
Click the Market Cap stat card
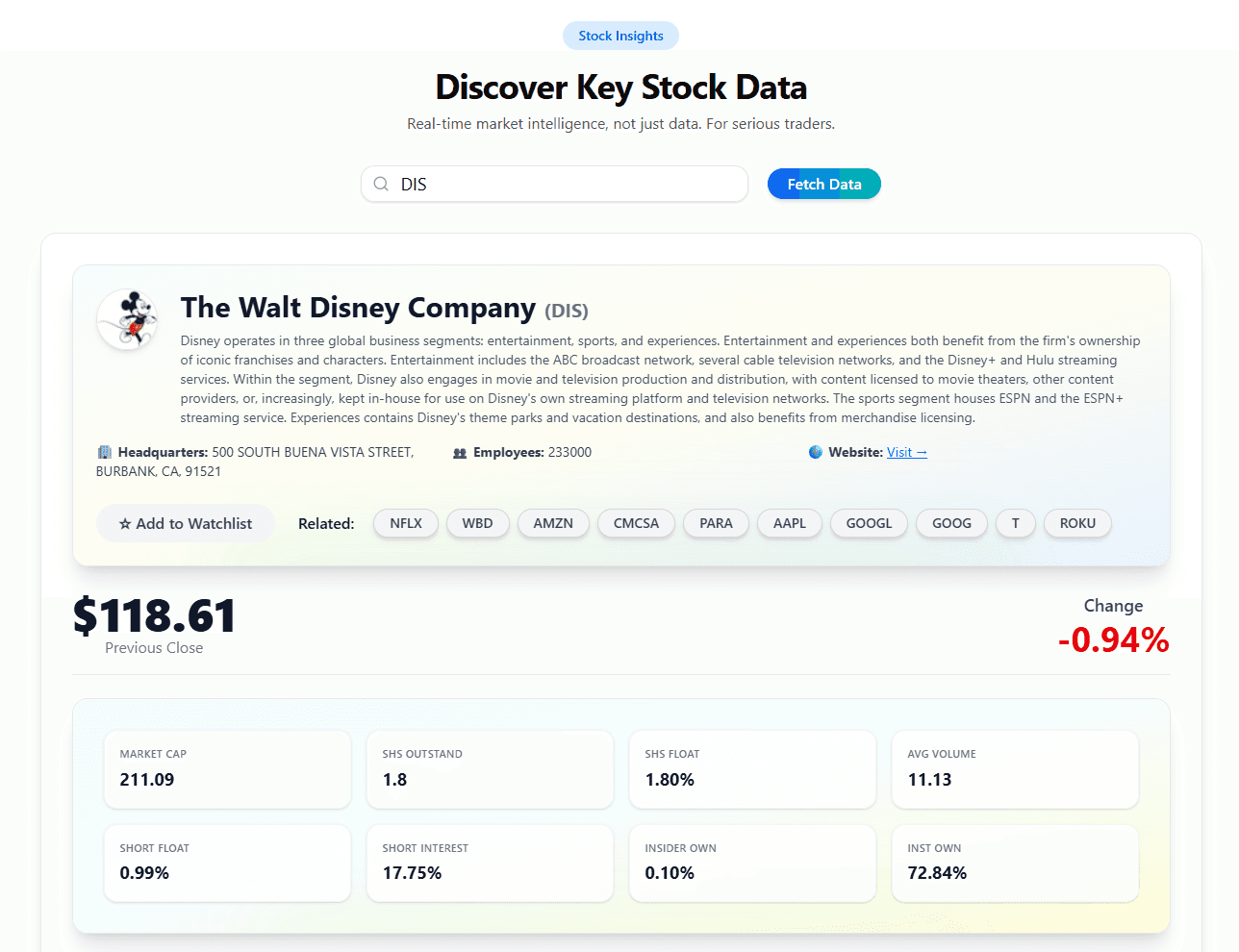click(x=227, y=769)
